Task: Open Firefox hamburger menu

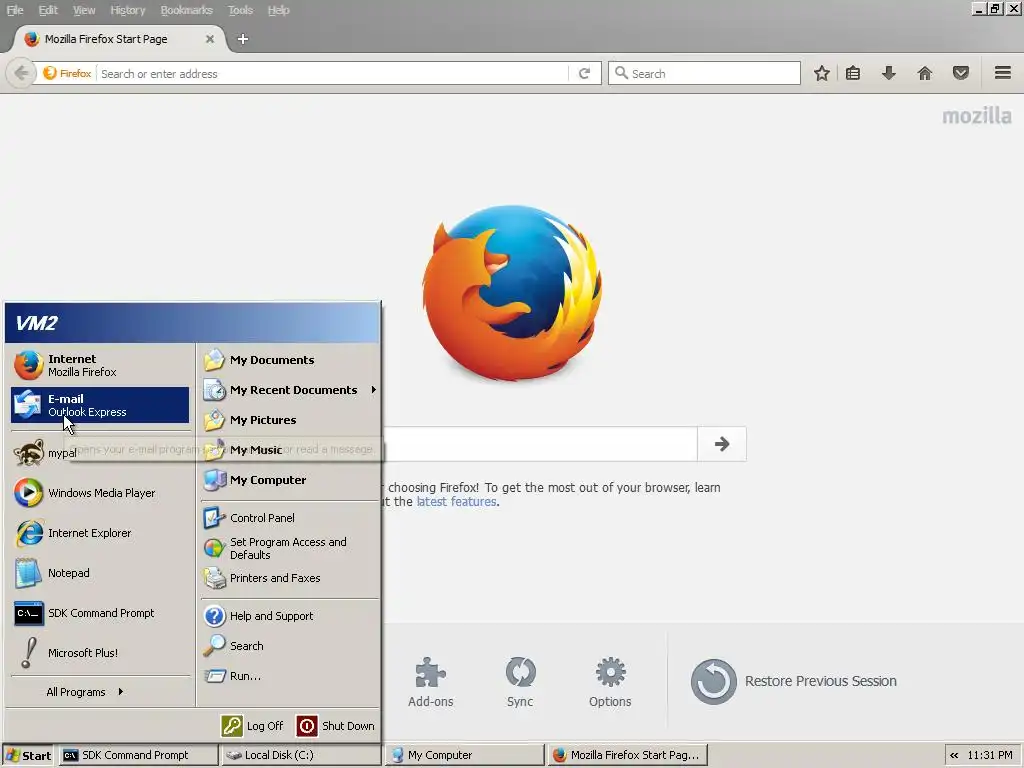Action: pyautogui.click(x=1002, y=73)
